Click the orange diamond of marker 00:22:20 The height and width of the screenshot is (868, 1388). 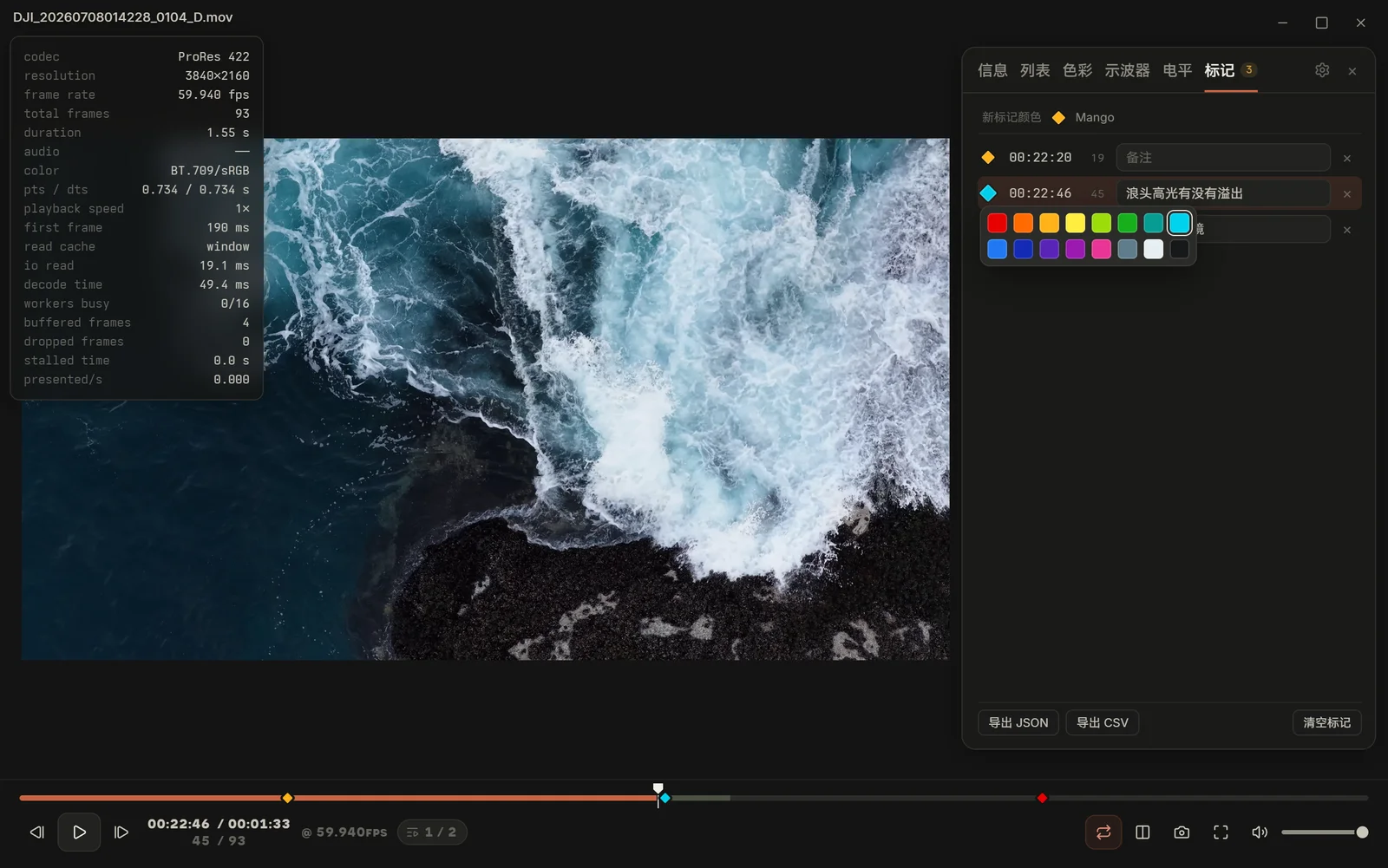[988, 158]
